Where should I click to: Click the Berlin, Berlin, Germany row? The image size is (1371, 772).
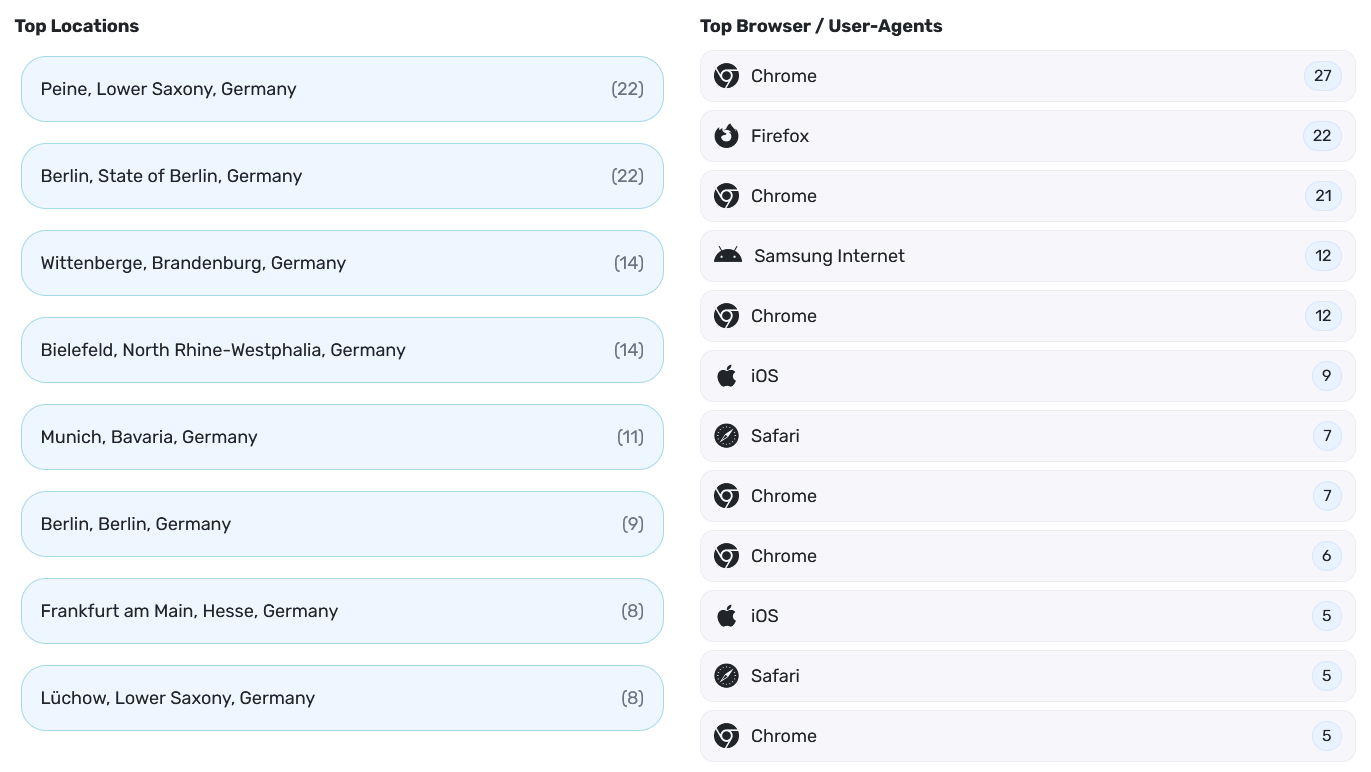tap(342, 524)
